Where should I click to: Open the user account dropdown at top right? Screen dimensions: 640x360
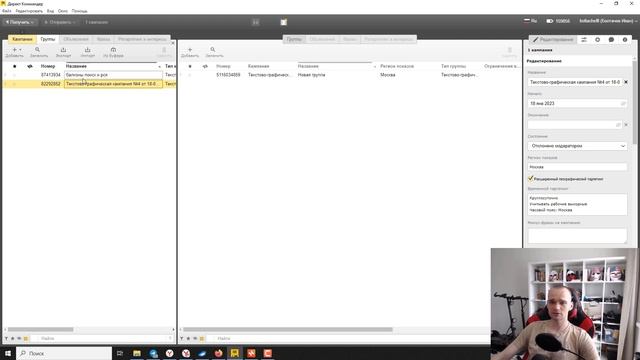click(608, 21)
